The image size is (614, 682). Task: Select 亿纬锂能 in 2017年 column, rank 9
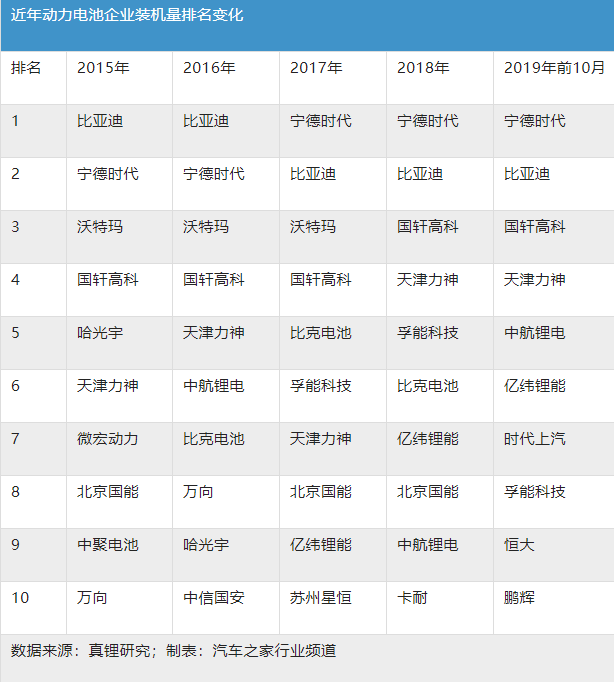pyautogui.click(x=321, y=545)
